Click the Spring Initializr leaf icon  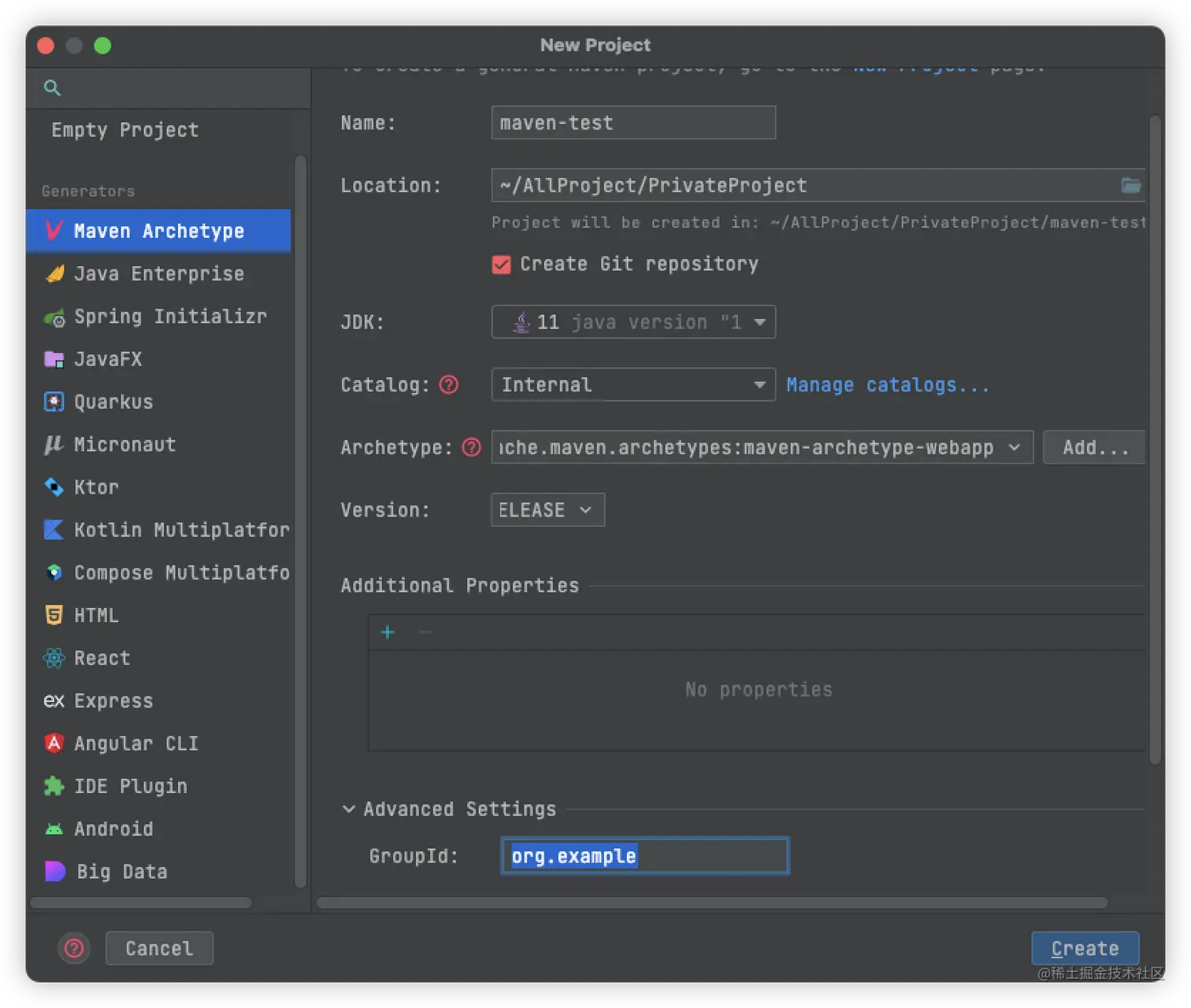[x=54, y=317]
